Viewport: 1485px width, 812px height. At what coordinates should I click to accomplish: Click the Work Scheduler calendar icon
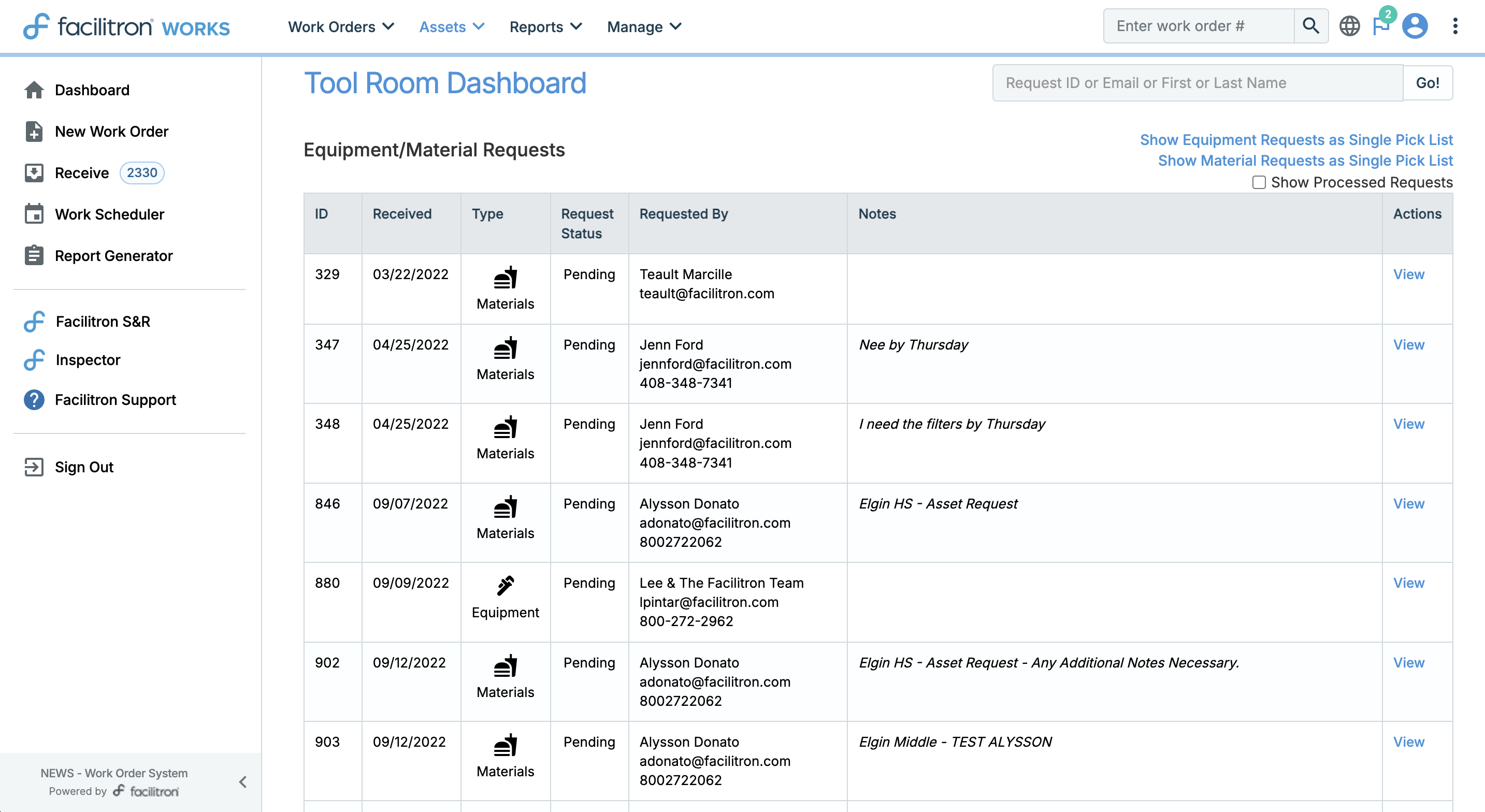tap(34, 214)
